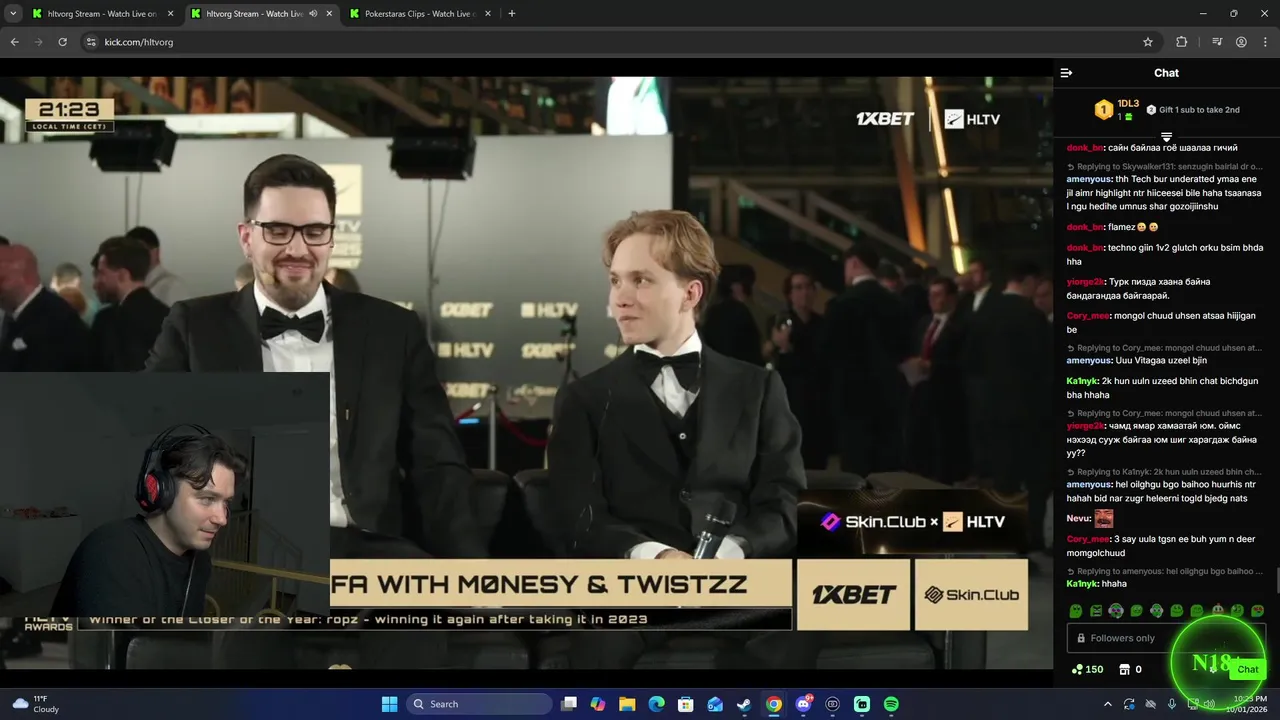
Task: Open the channel shop icon showing 0
Action: (x=1130, y=669)
